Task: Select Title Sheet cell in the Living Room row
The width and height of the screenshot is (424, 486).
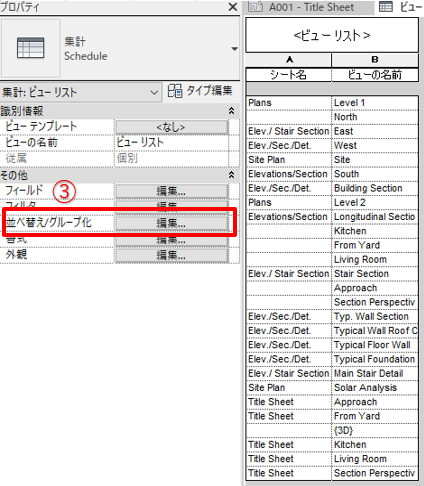Action: [x=289, y=459]
